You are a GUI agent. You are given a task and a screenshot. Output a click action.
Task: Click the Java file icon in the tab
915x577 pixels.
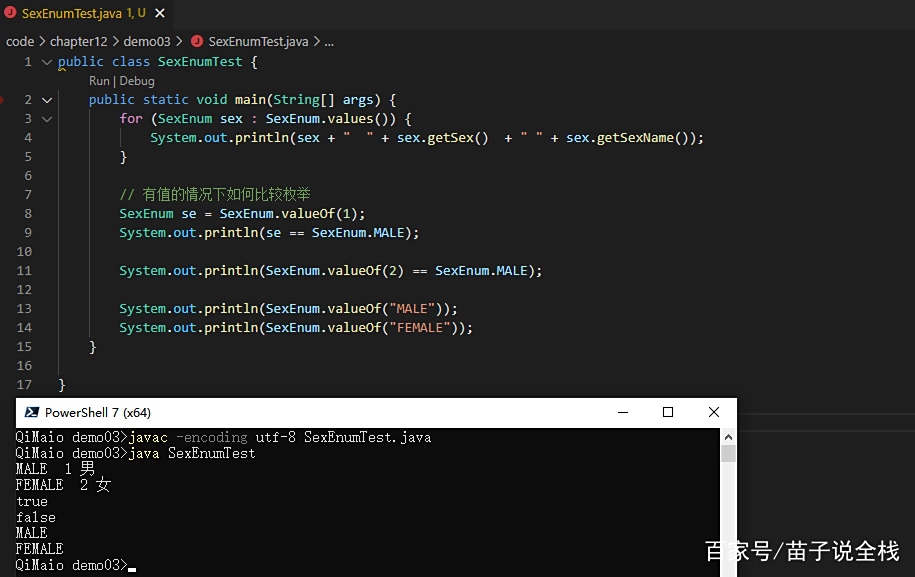(11, 13)
